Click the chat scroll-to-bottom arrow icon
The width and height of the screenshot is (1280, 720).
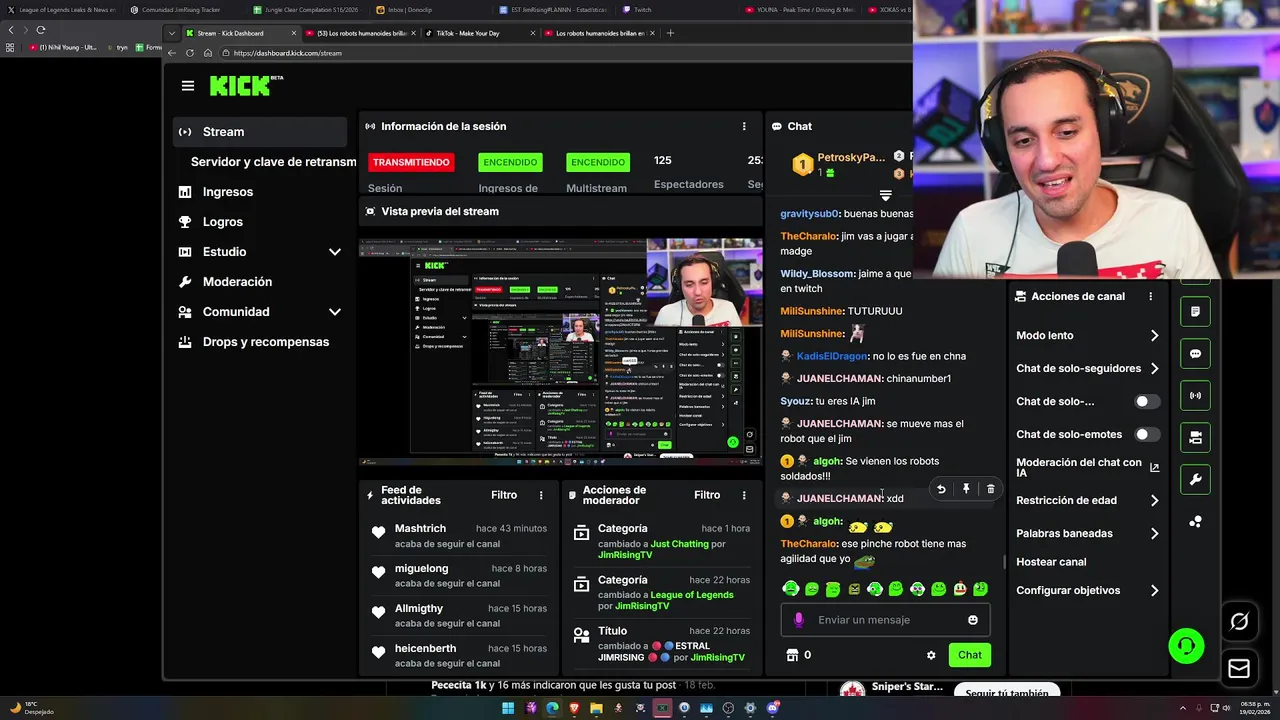pos(885,195)
